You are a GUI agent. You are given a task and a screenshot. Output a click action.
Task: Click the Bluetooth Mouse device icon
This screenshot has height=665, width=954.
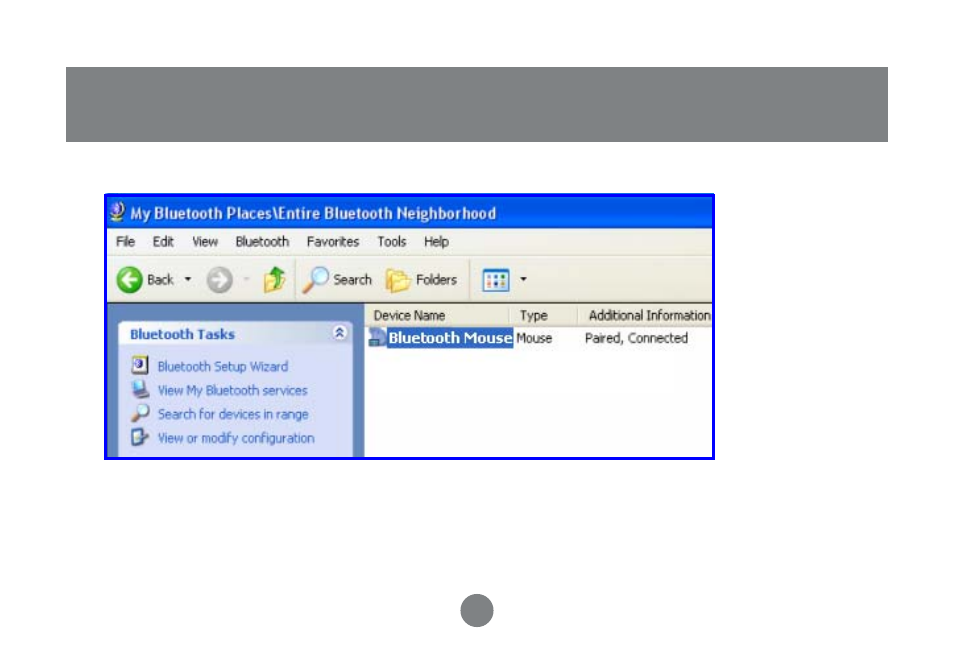pyautogui.click(x=377, y=337)
